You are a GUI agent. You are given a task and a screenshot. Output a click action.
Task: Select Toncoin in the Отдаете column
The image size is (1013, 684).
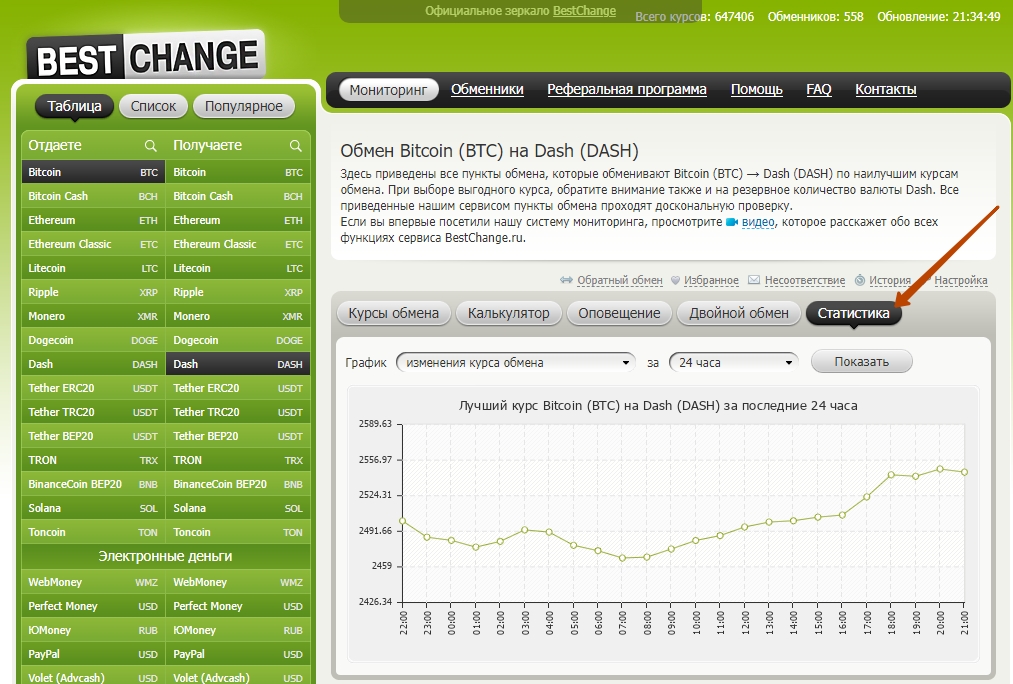coord(93,532)
